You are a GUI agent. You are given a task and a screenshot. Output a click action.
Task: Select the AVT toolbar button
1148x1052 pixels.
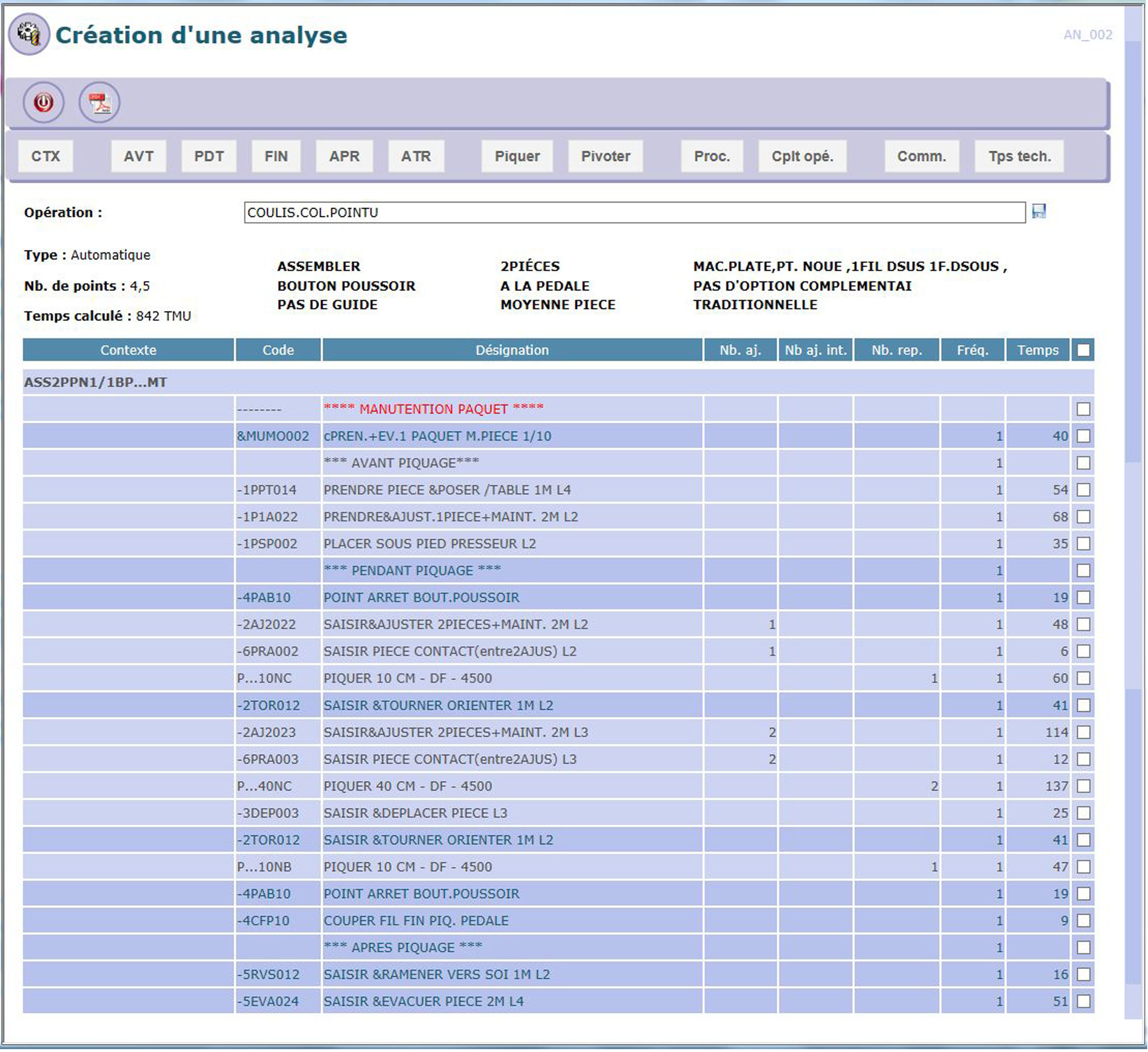click(x=138, y=157)
